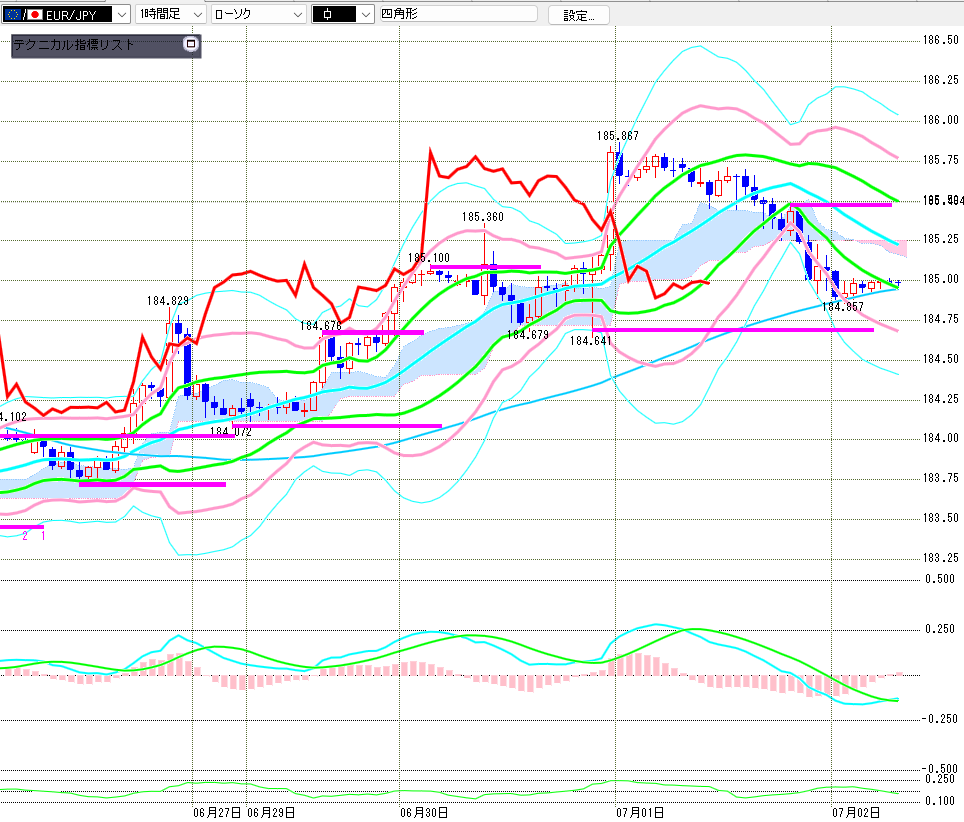This screenshot has height=822, width=964.
Task: Click the 186.00 price axis label
Action: pyautogui.click(x=941, y=120)
